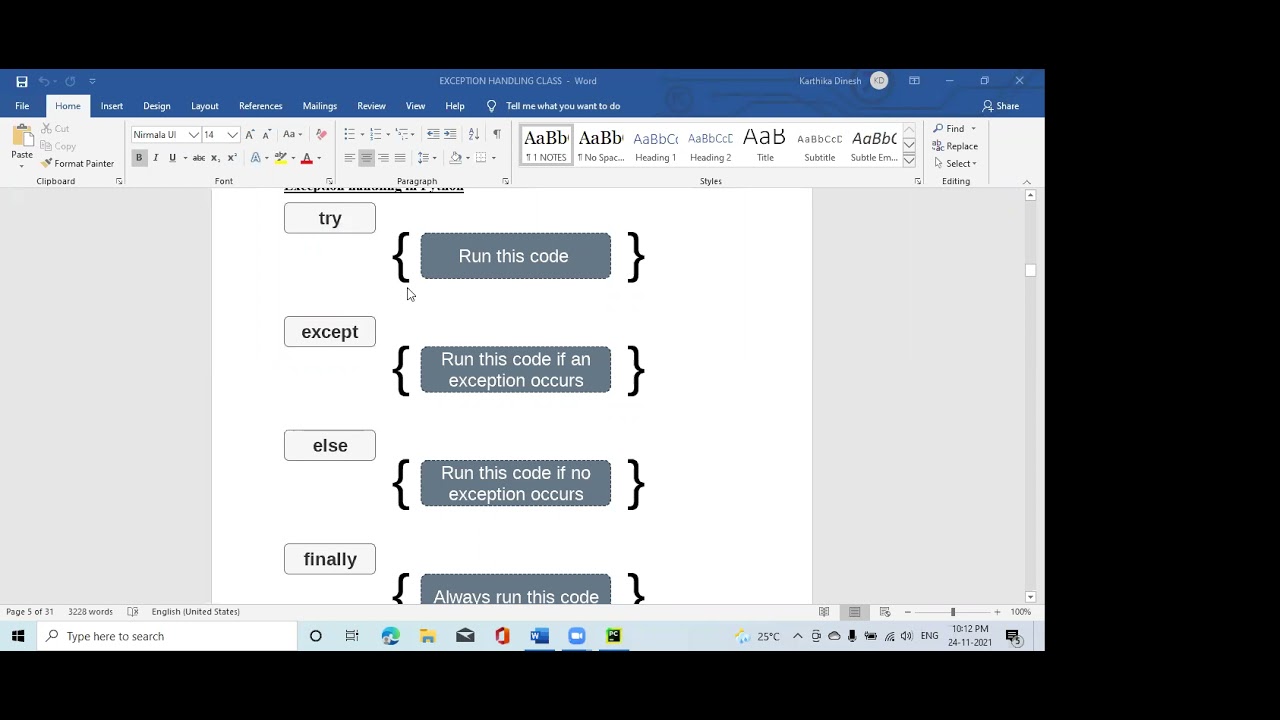Toggle center alignment

coord(366,158)
